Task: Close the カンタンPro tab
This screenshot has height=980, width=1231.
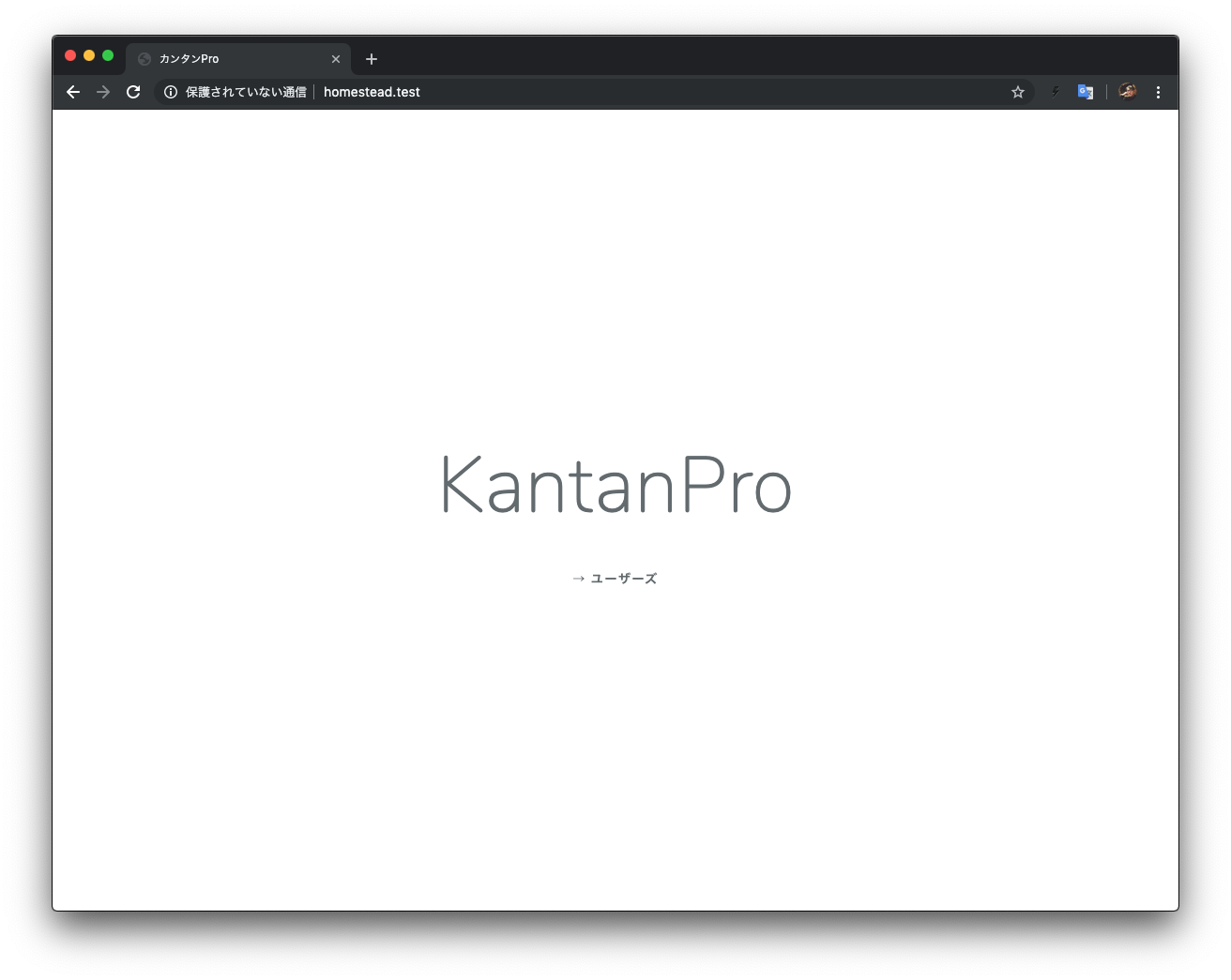Action: point(336,59)
